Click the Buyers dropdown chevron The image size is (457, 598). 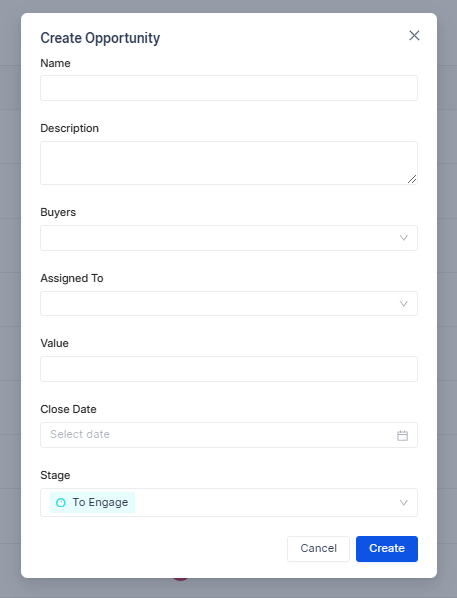pos(403,238)
